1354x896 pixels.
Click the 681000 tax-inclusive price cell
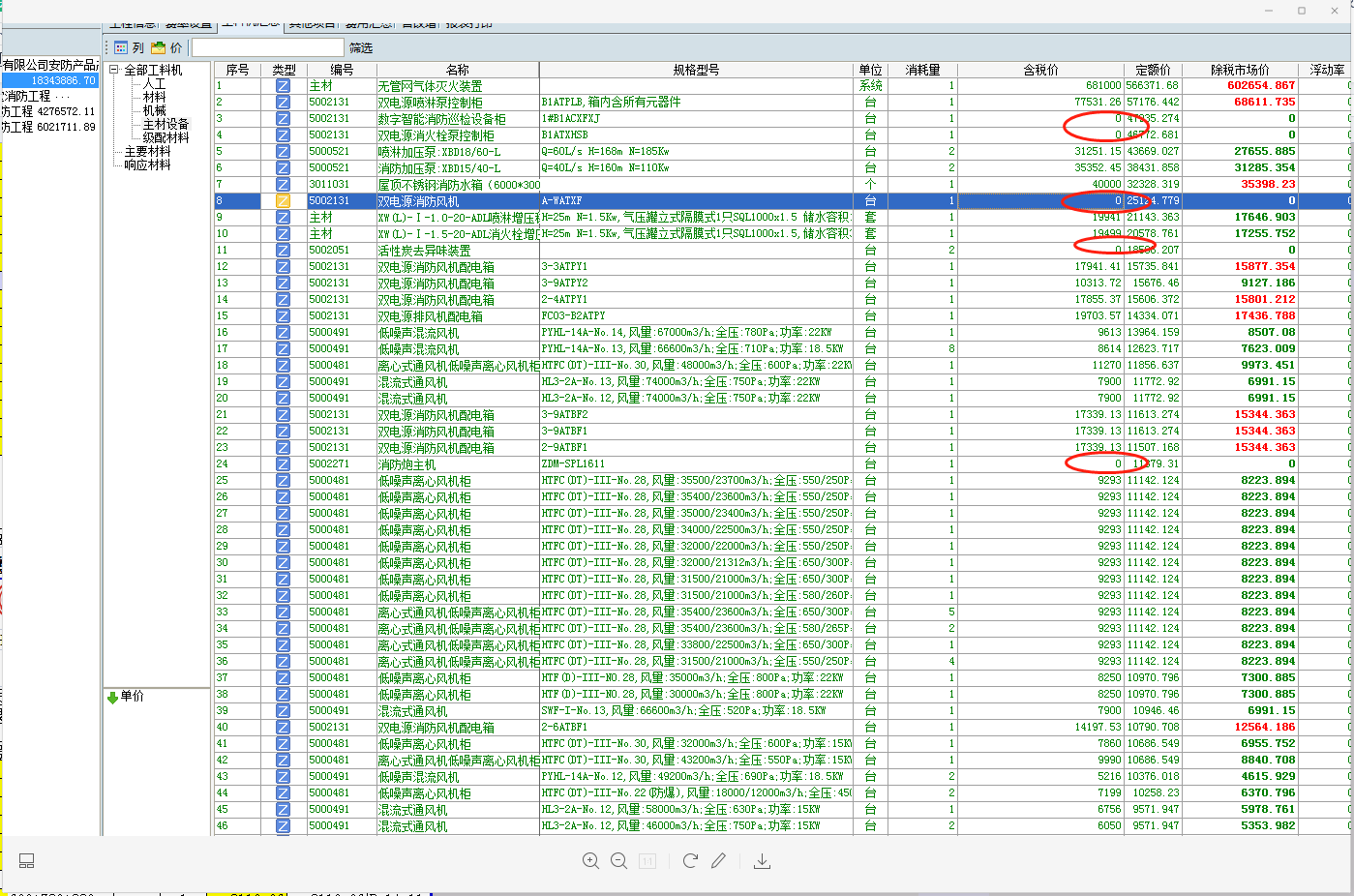(x=1040, y=86)
